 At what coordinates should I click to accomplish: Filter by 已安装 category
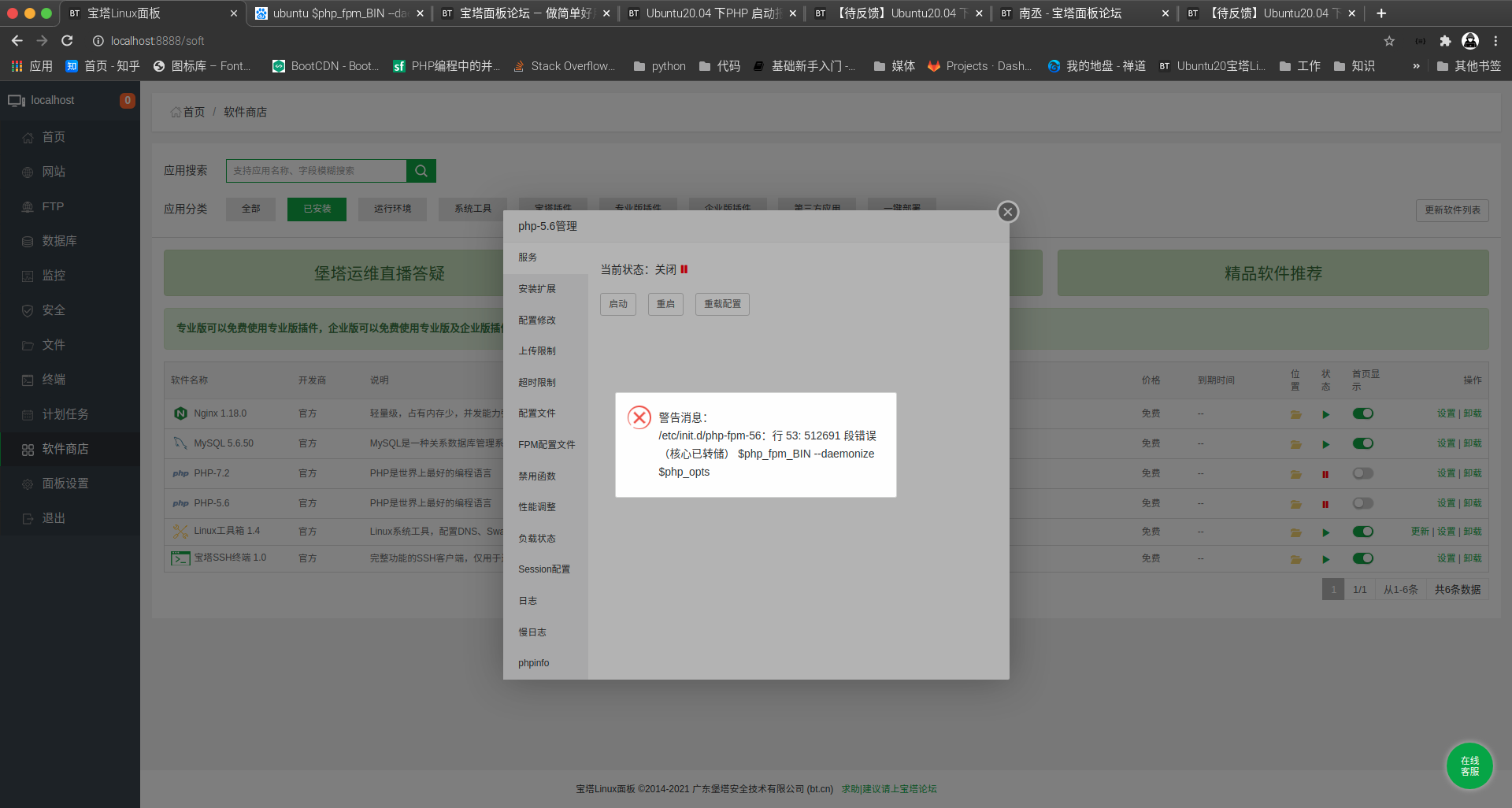point(317,209)
